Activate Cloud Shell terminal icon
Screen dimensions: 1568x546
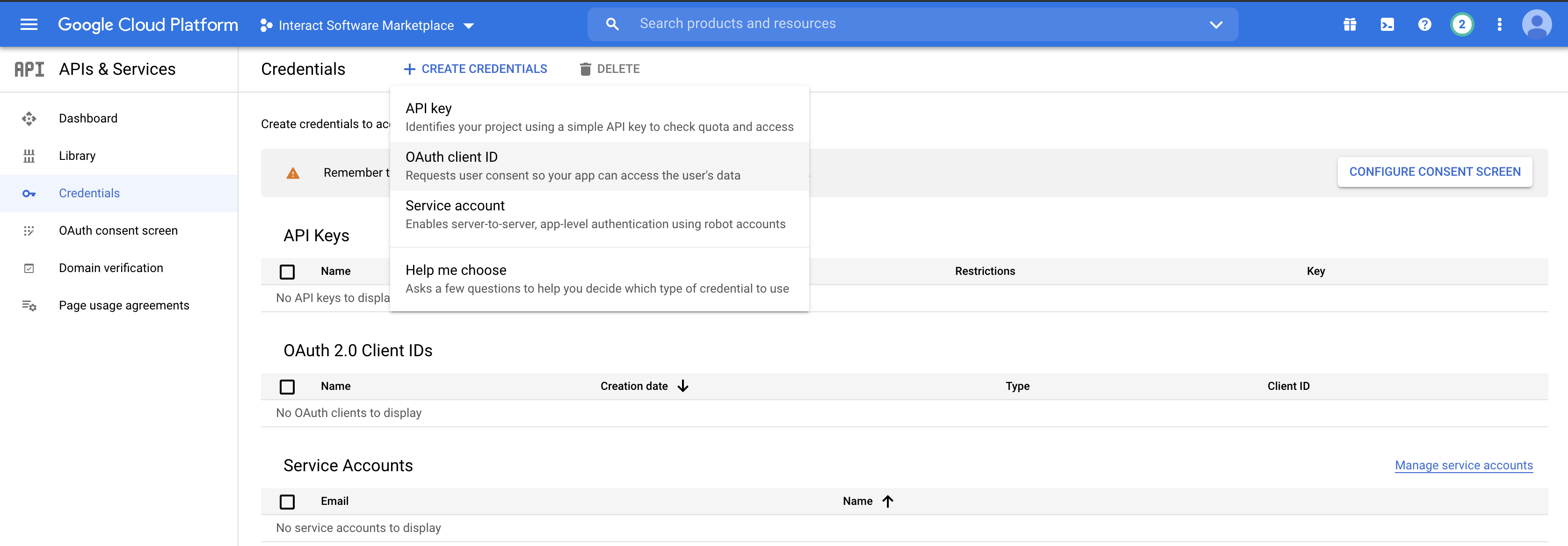pyautogui.click(x=1387, y=24)
